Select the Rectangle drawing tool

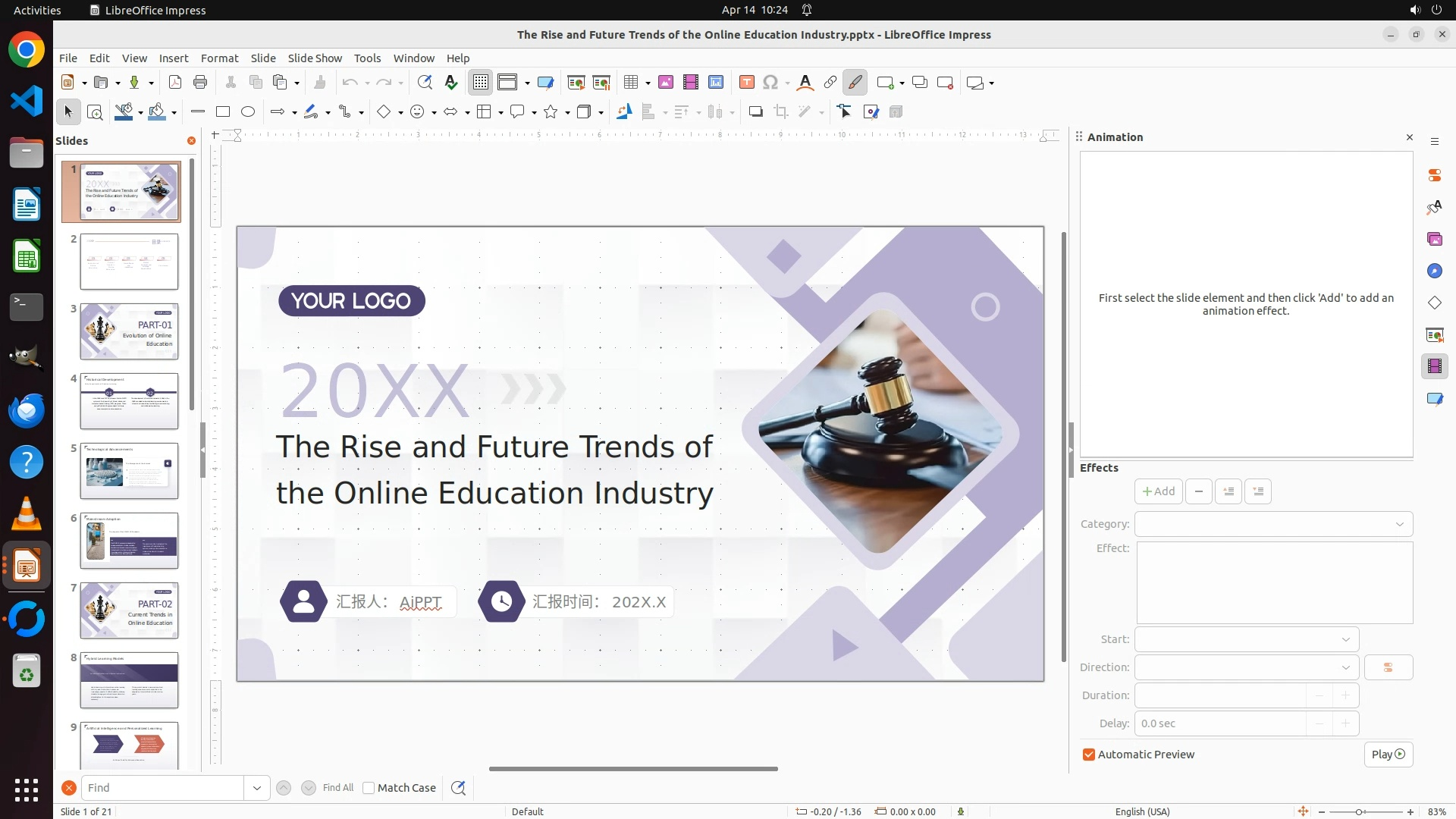[x=223, y=112]
